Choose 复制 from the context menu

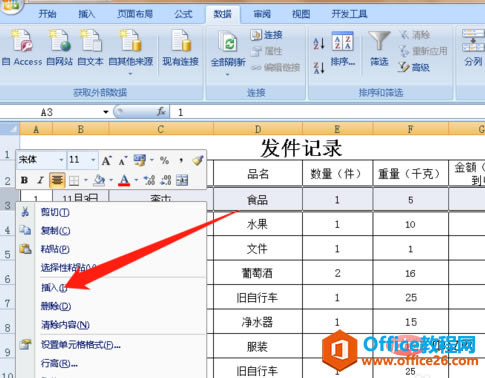coord(111,230)
